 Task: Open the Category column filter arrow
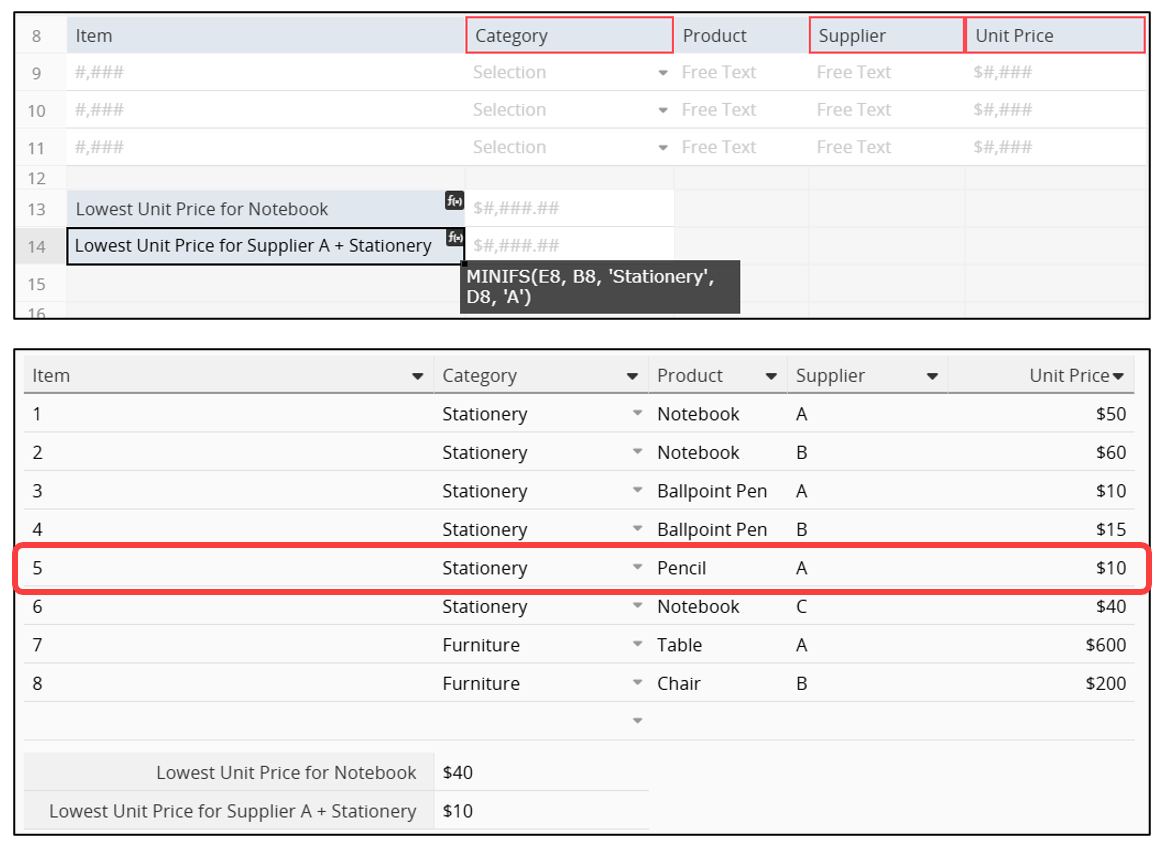(x=632, y=377)
